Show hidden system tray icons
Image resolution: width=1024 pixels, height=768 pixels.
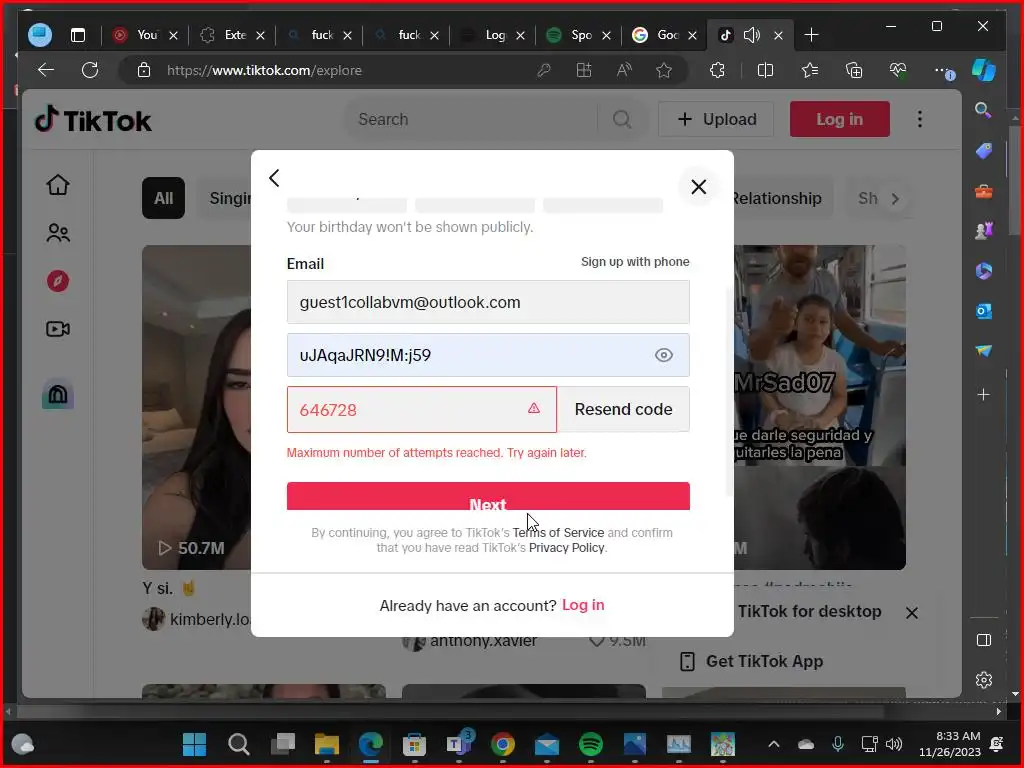click(773, 744)
